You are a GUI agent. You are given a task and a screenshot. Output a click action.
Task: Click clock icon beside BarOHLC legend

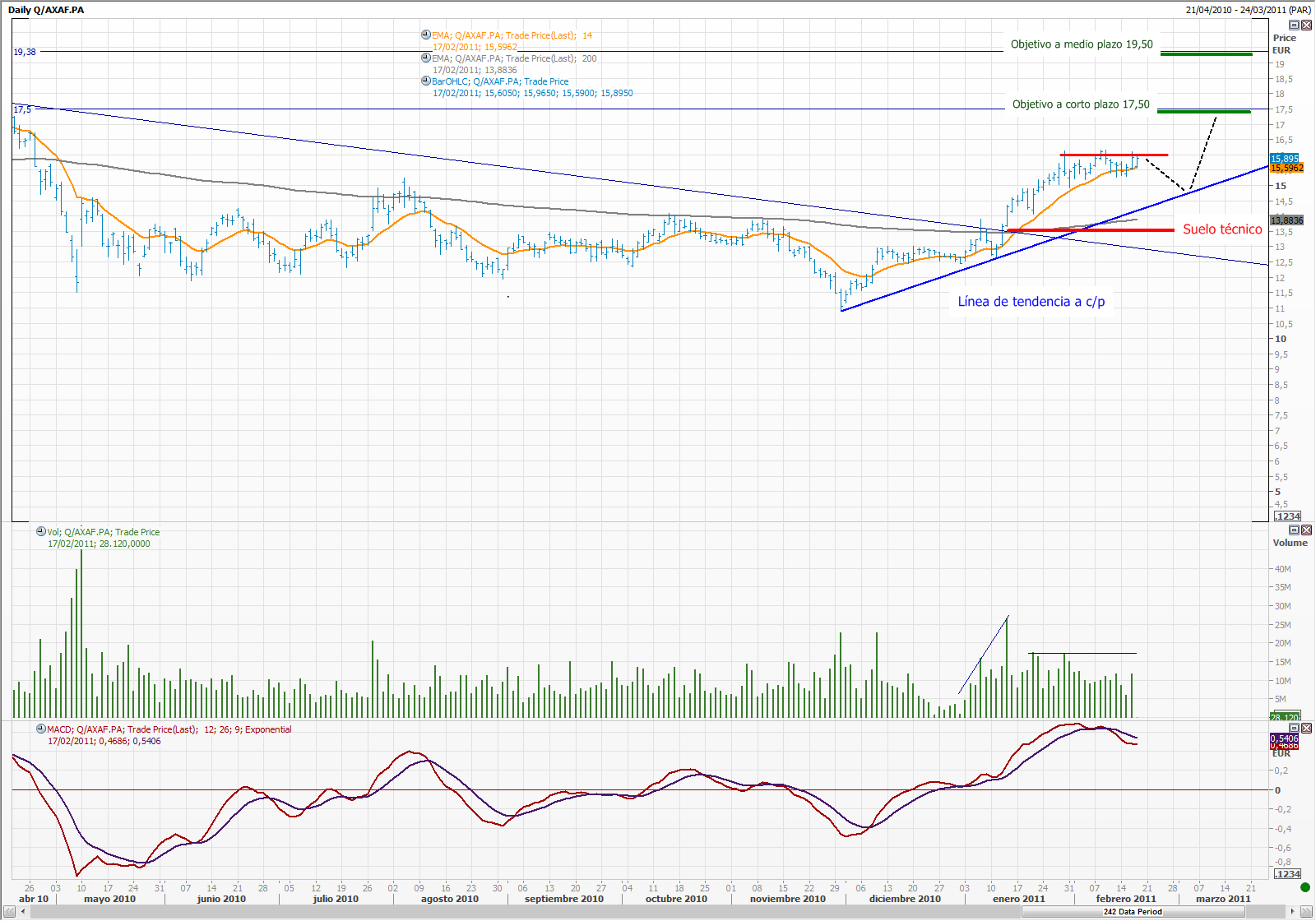(426, 81)
